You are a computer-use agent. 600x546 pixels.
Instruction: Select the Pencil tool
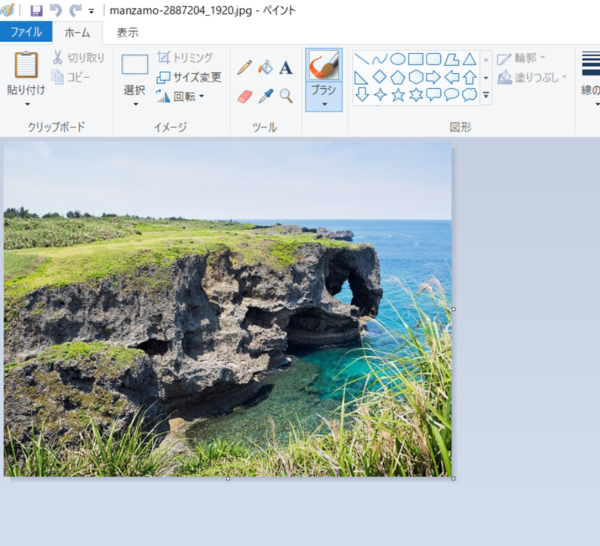coord(245,67)
